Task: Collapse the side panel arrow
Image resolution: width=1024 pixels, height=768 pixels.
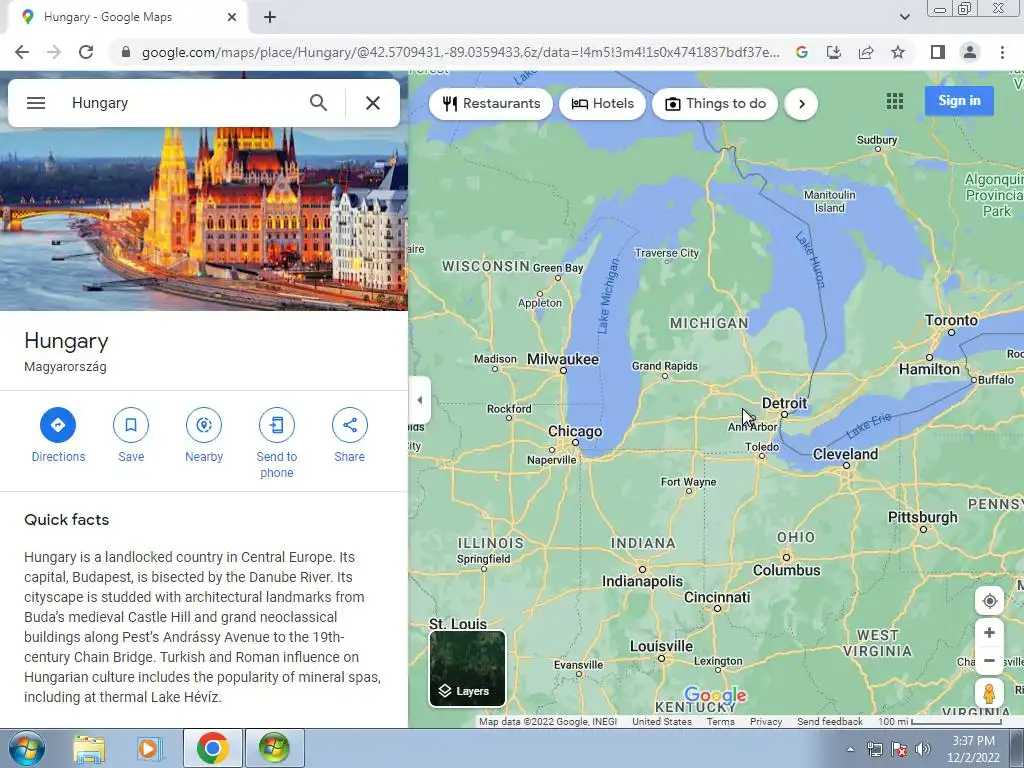Action: (419, 400)
